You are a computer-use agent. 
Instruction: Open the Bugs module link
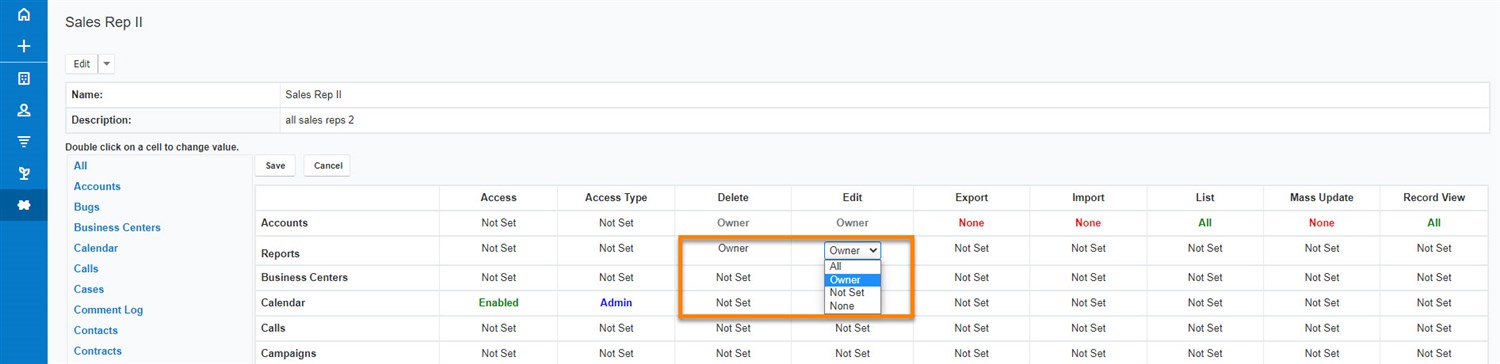coord(87,207)
